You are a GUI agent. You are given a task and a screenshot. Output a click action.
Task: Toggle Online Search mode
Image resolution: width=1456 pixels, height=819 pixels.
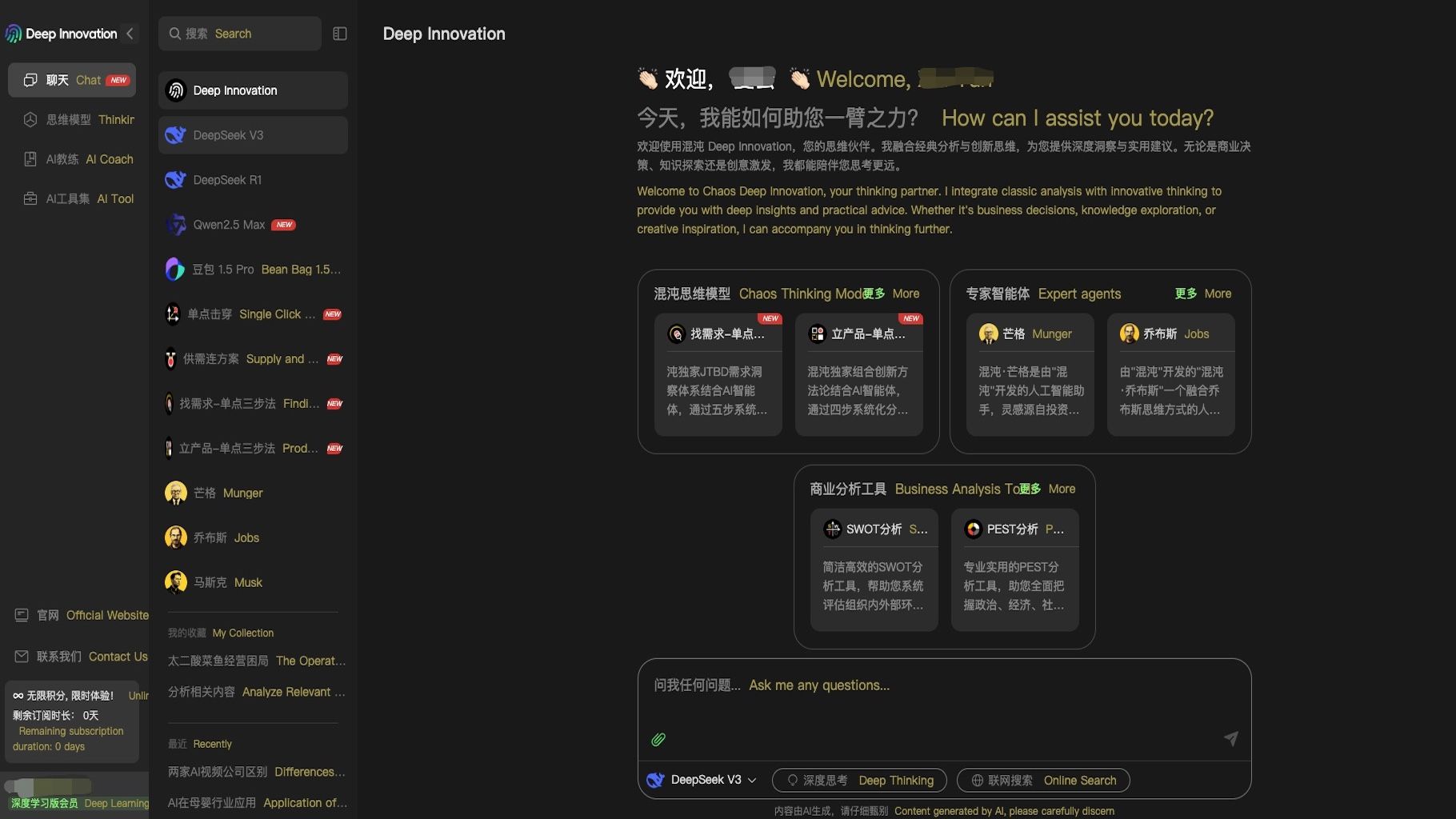pos(1043,780)
